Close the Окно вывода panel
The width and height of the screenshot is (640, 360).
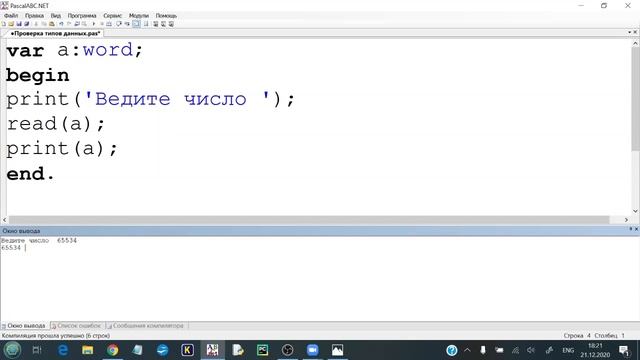click(636, 229)
